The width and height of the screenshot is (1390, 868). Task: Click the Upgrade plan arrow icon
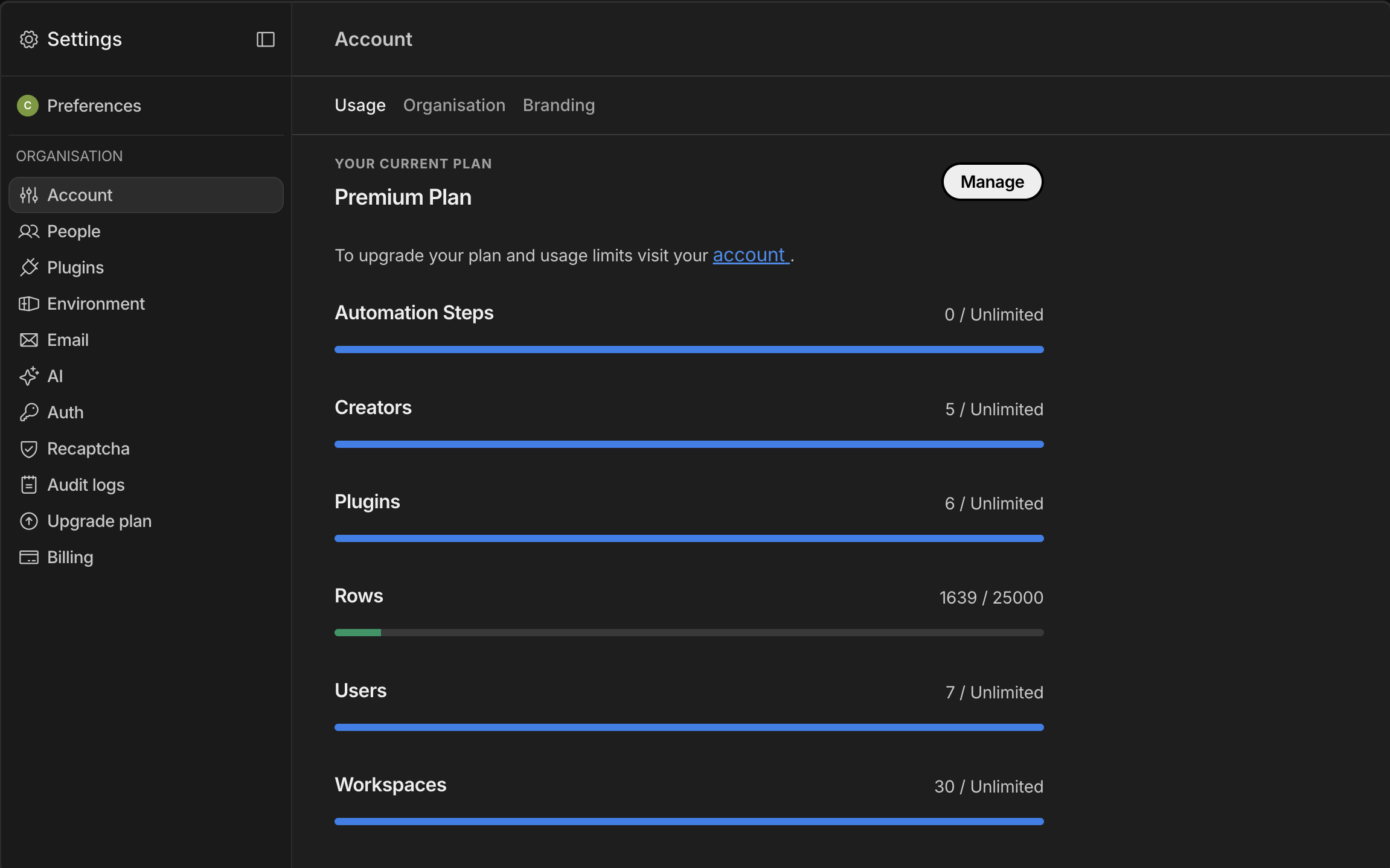click(x=28, y=521)
